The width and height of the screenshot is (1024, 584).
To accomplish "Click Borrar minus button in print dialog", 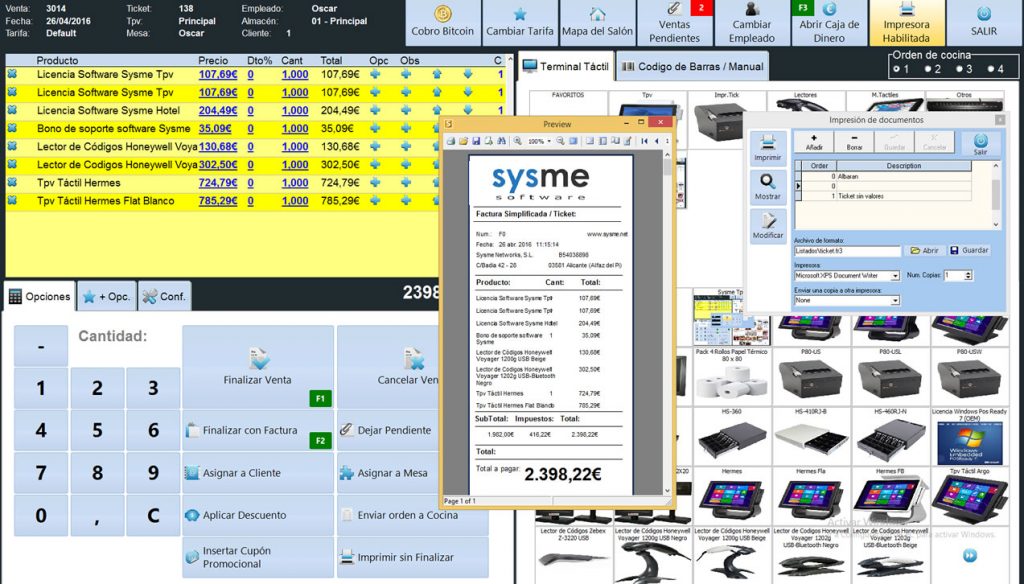I will click(854, 142).
